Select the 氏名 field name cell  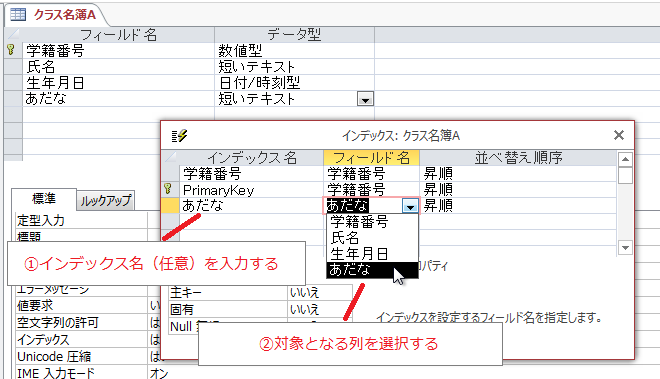(118, 67)
